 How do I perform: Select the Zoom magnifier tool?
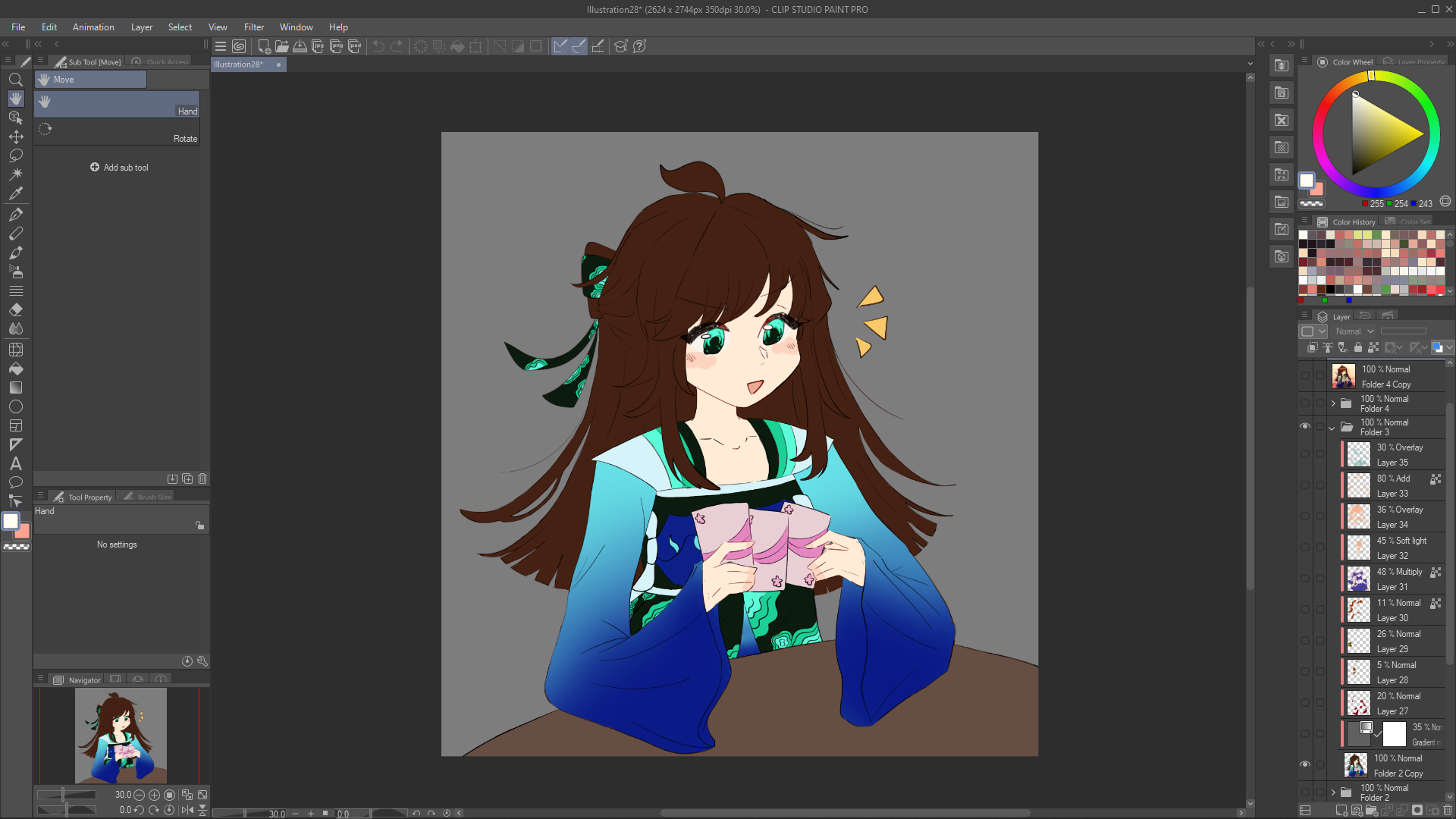pyautogui.click(x=15, y=80)
